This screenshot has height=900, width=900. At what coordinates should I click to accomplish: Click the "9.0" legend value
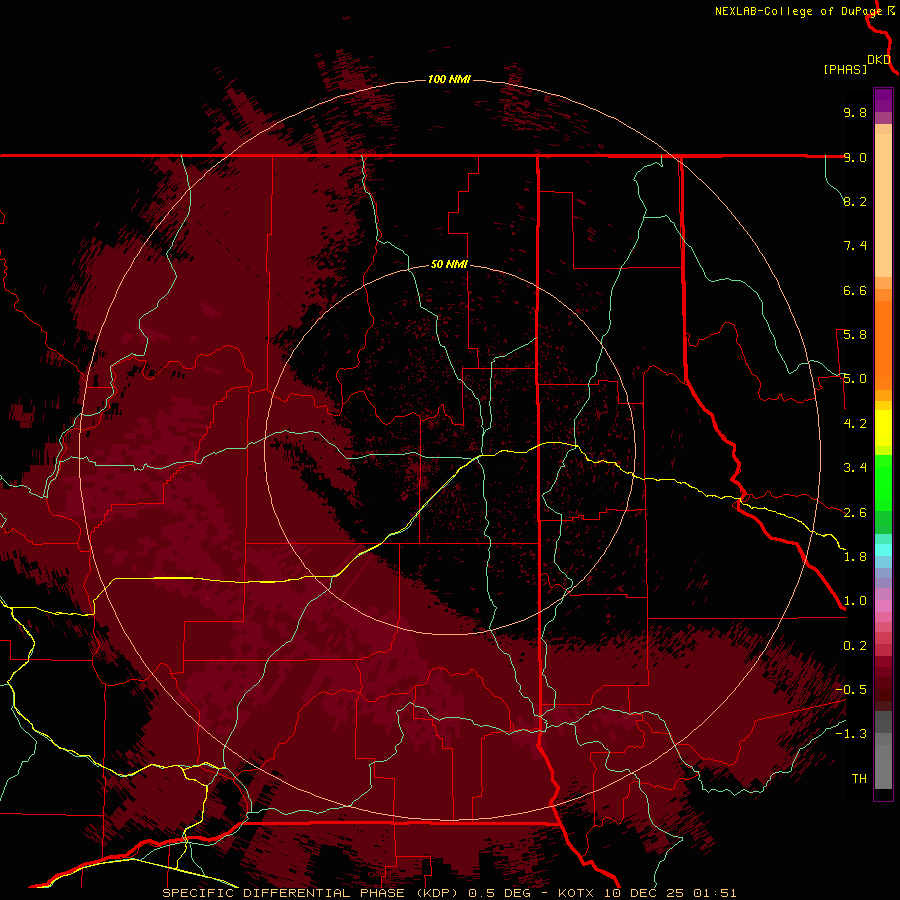pyautogui.click(x=855, y=157)
